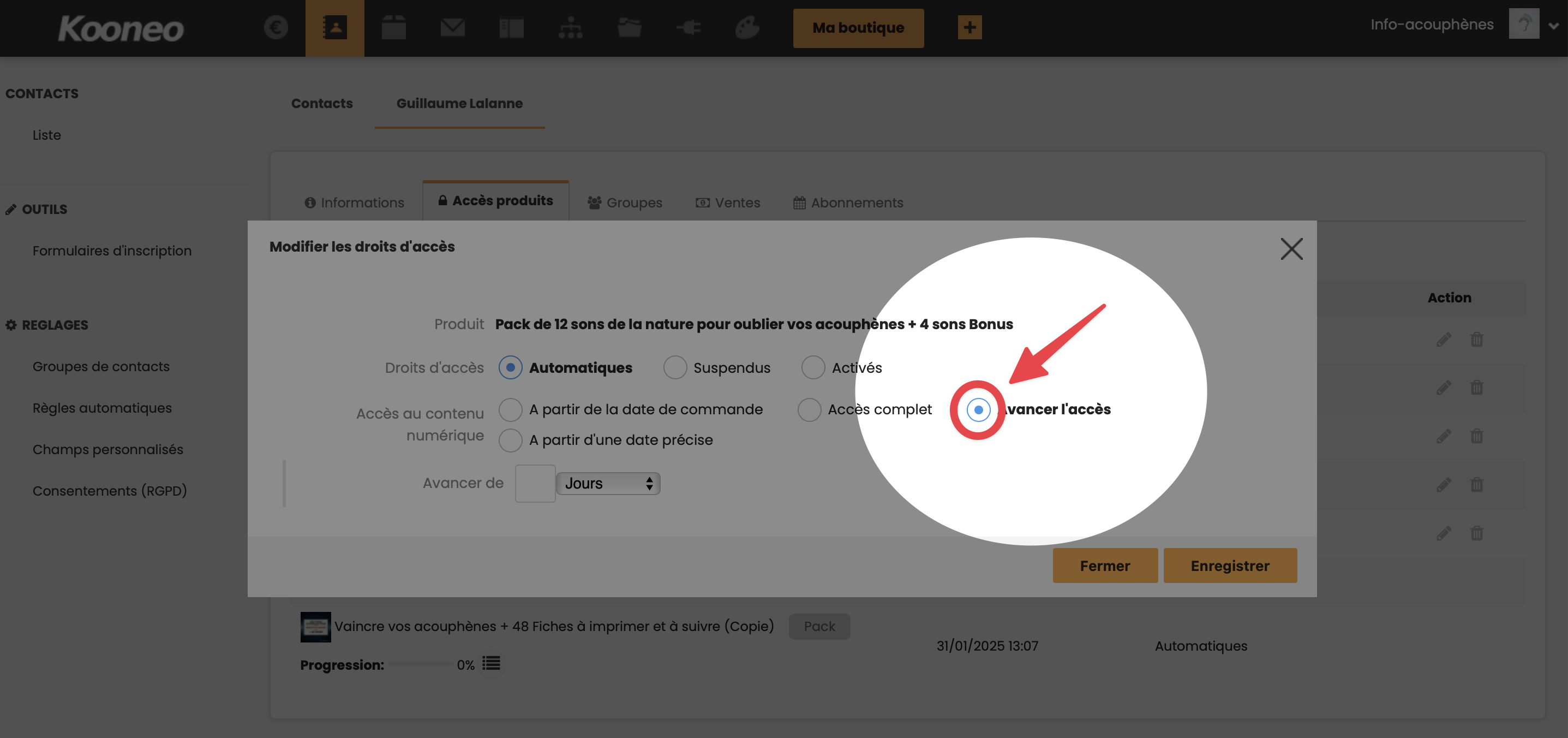
Task: Switch to the Groupes tab
Action: pyautogui.click(x=625, y=203)
